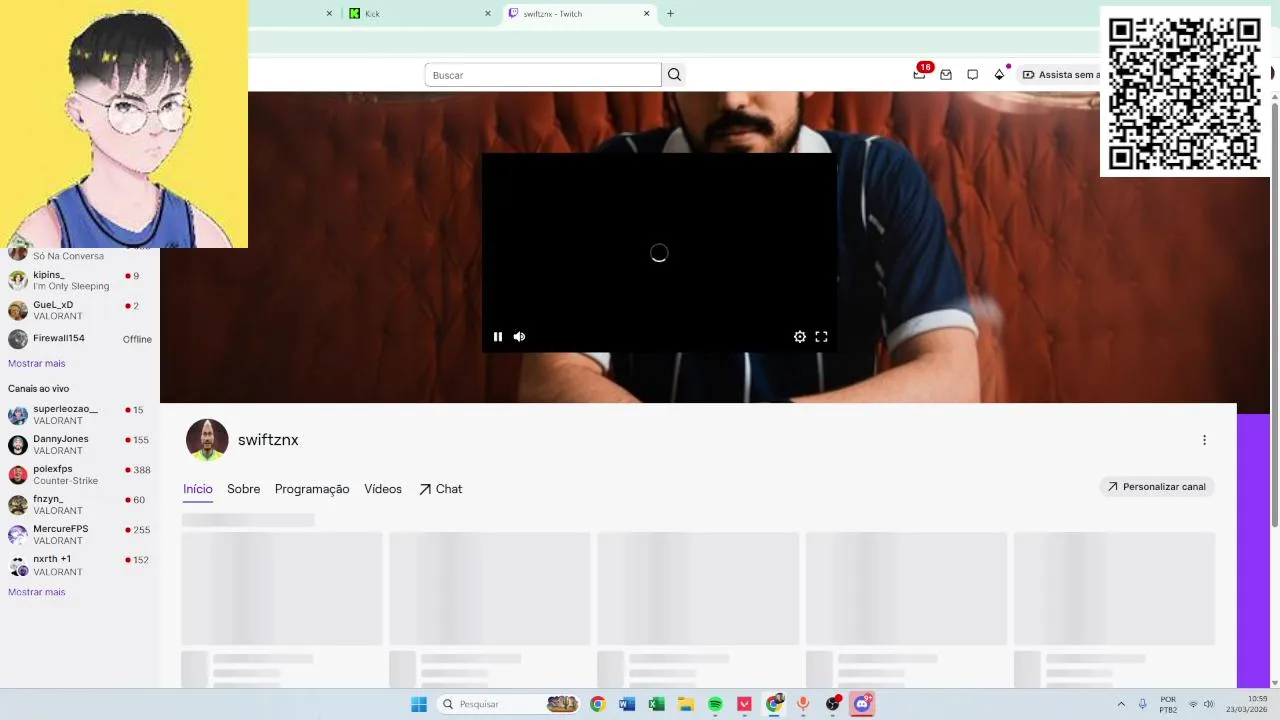The height and width of the screenshot is (720, 1280).
Task: Open nxrth +1 channel in sidebar
Action: (80, 565)
